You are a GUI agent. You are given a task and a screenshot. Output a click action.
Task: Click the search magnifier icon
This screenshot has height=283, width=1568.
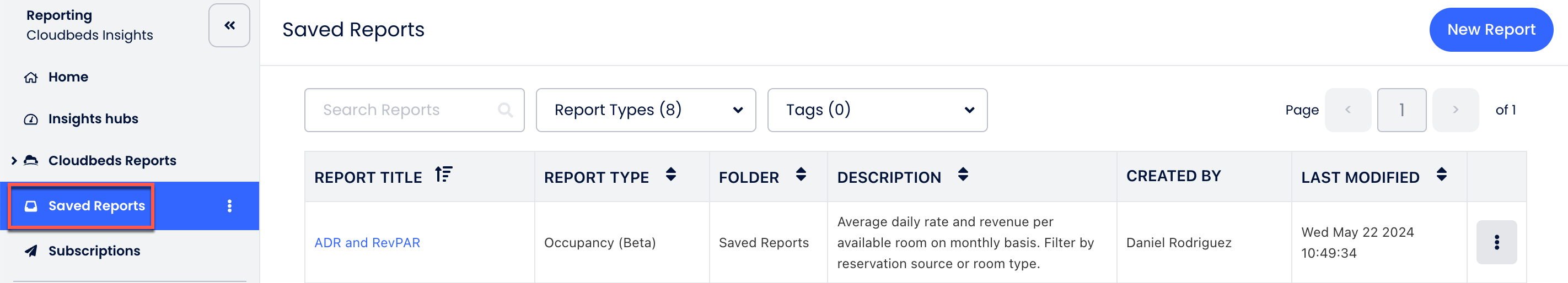(504, 110)
